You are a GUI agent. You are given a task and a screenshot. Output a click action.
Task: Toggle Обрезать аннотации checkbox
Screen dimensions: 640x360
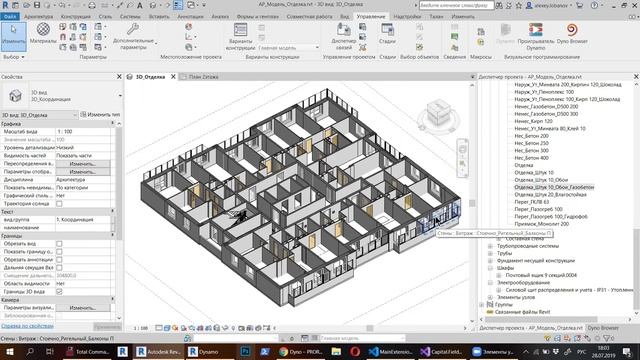(x=59, y=260)
